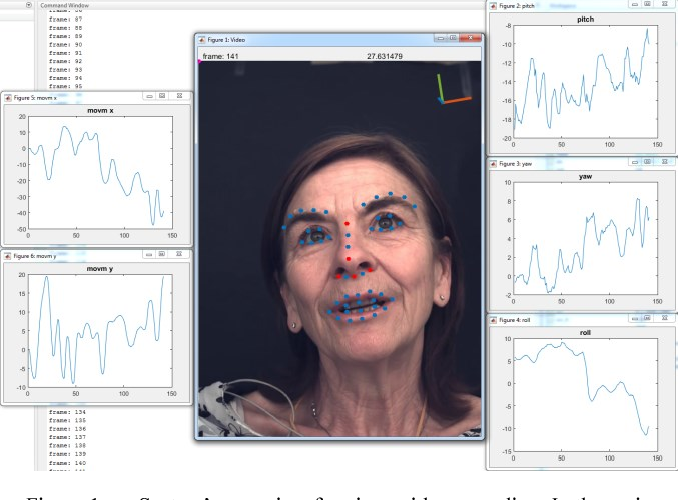Screen dimensions: 678x500
Task: Close the Figure 1: Video window
Action: click(x=470, y=38)
